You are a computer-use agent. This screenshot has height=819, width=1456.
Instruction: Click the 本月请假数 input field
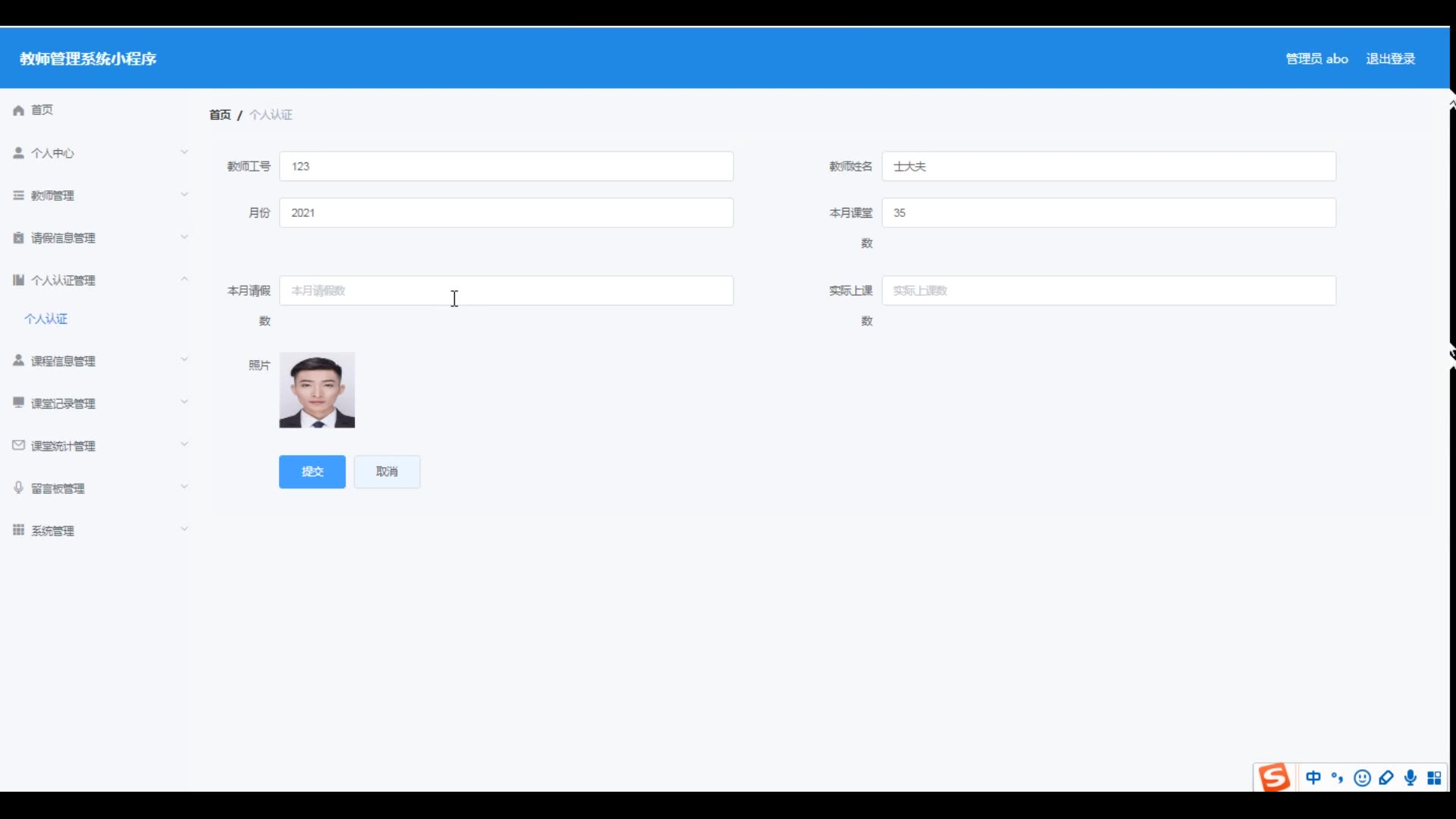tap(506, 291)
